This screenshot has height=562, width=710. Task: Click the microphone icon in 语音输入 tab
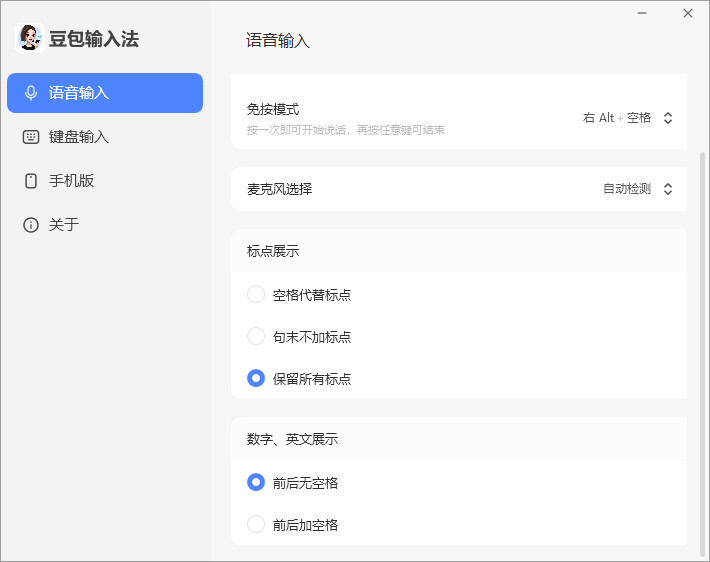pyautogui.click(x=31, y=93)
